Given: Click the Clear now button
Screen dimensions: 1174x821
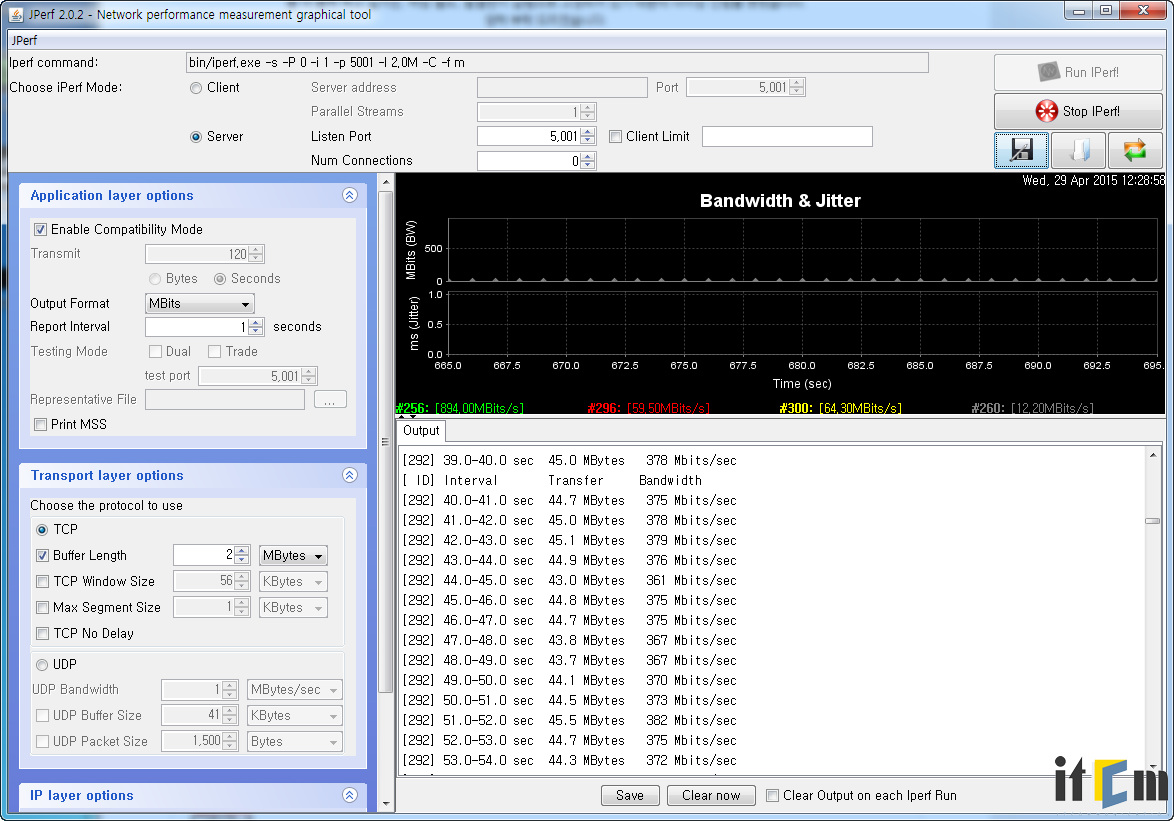Looking at the screenshot, I should pyautogui.click(x=711, y=796).
